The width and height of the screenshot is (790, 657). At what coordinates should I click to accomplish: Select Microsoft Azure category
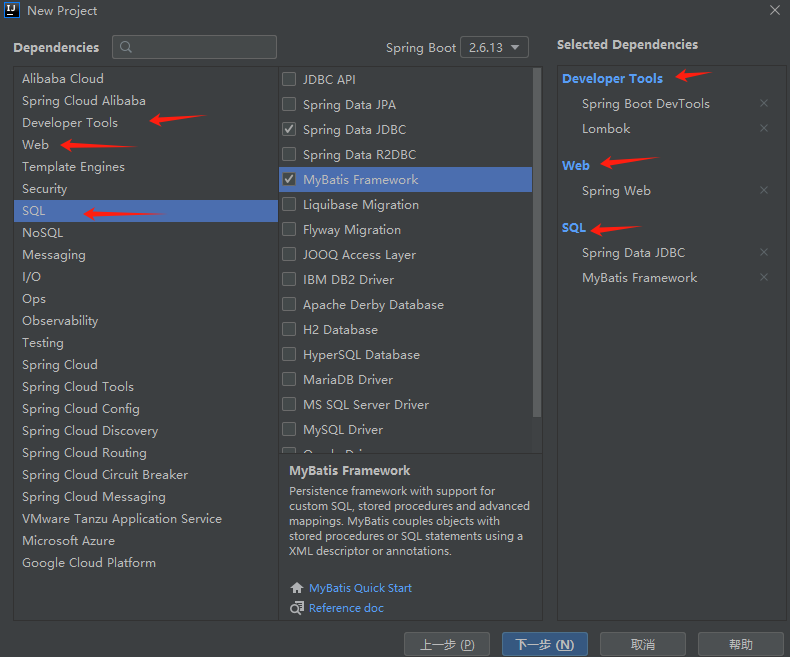(146, 541)
